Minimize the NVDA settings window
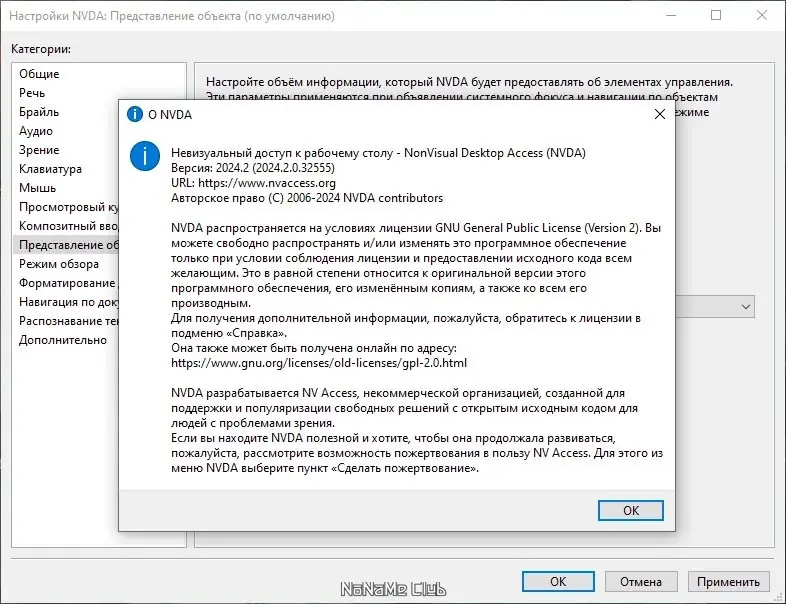786x604 pixels. click(671, 15)
